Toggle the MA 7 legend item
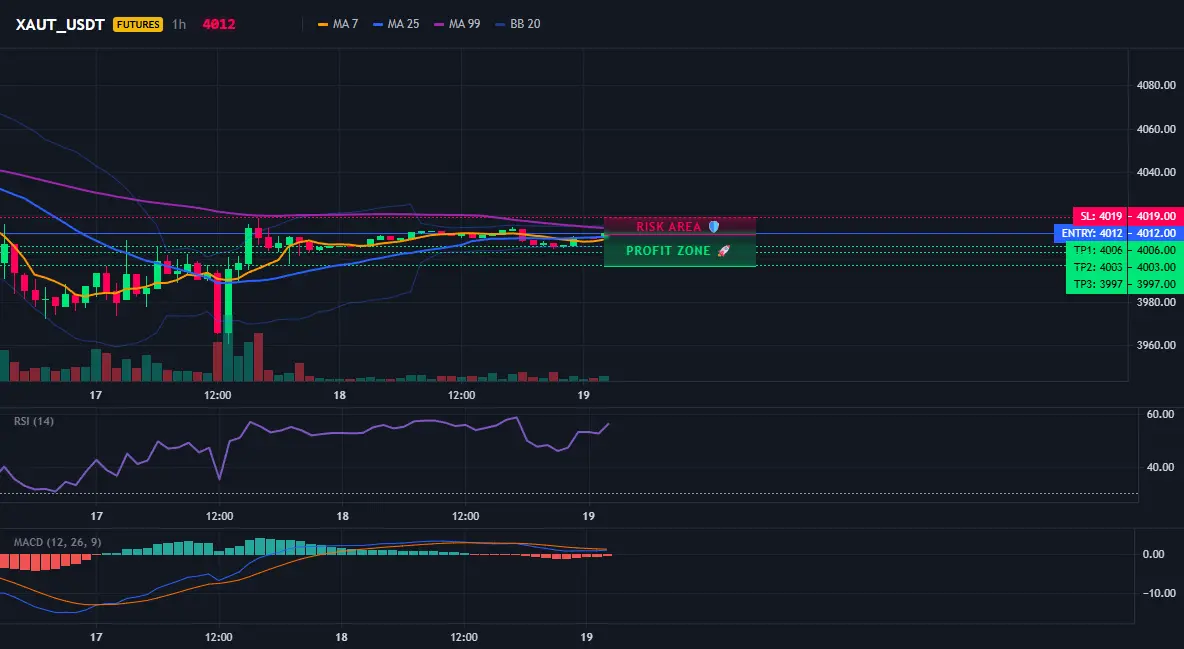 click(x=338, y=24)
